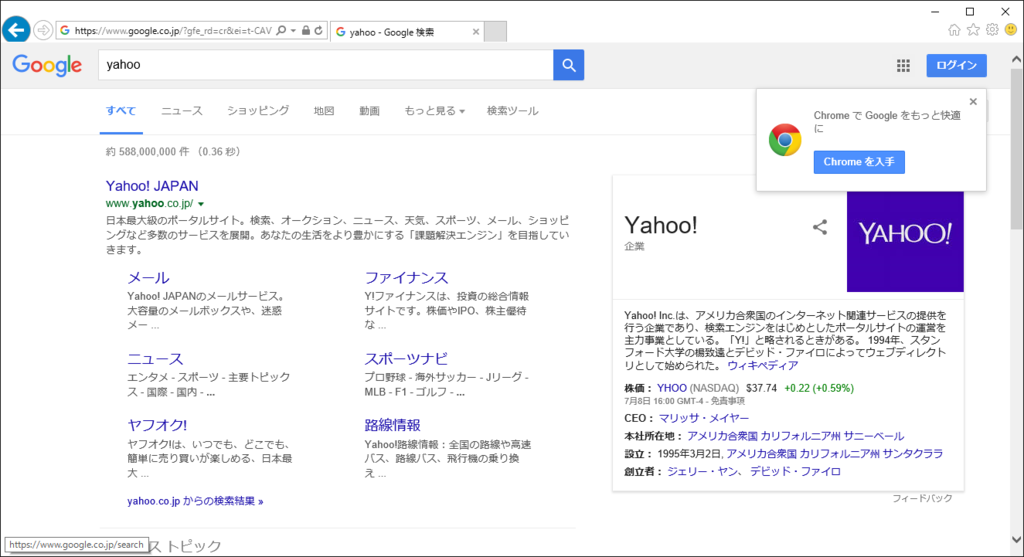
Task: Select the 'yahoo - Google 検索' browser tab
Action: click(408, 31)
